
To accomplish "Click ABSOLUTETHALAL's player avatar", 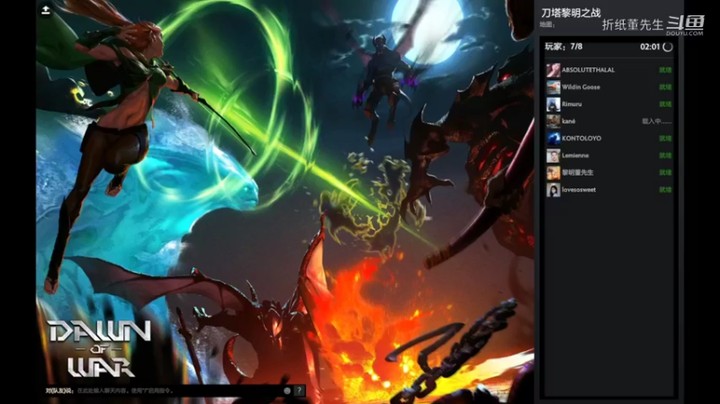I will pyautogui.click(x=553, y=70).
